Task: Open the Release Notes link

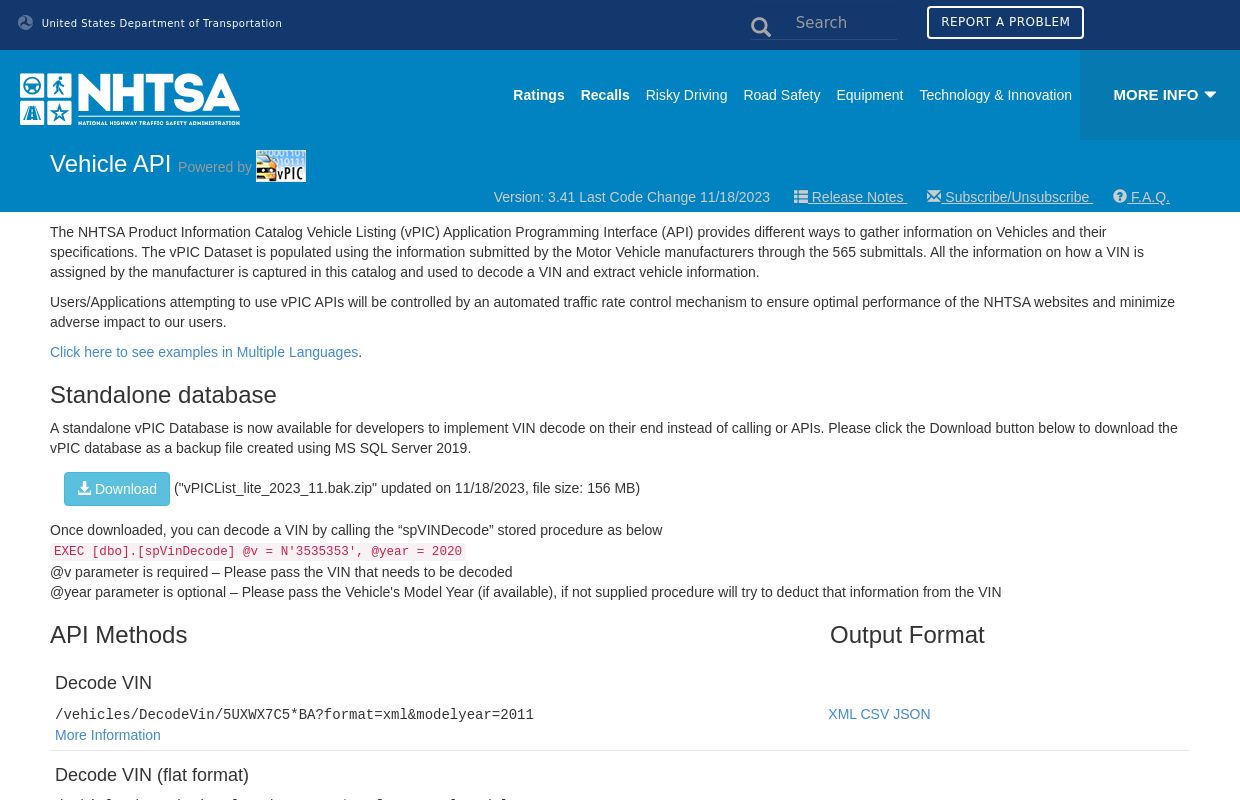Action: [x=851, y=197]
